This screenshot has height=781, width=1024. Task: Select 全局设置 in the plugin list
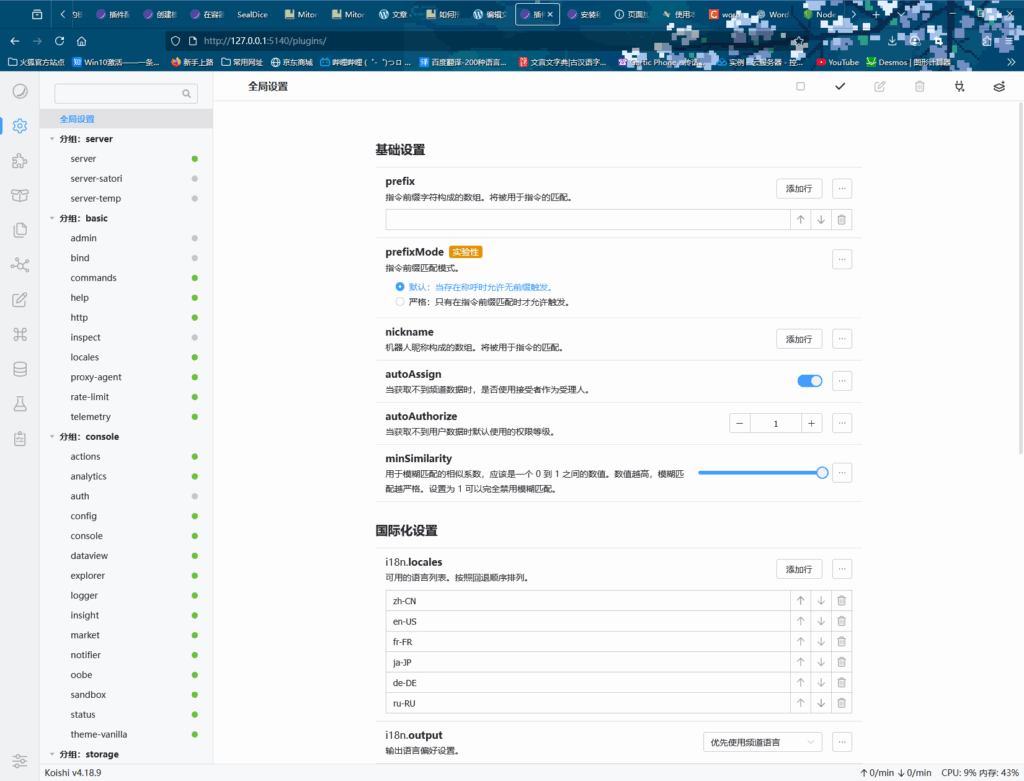pyautogui.click(x=77, y=119)
